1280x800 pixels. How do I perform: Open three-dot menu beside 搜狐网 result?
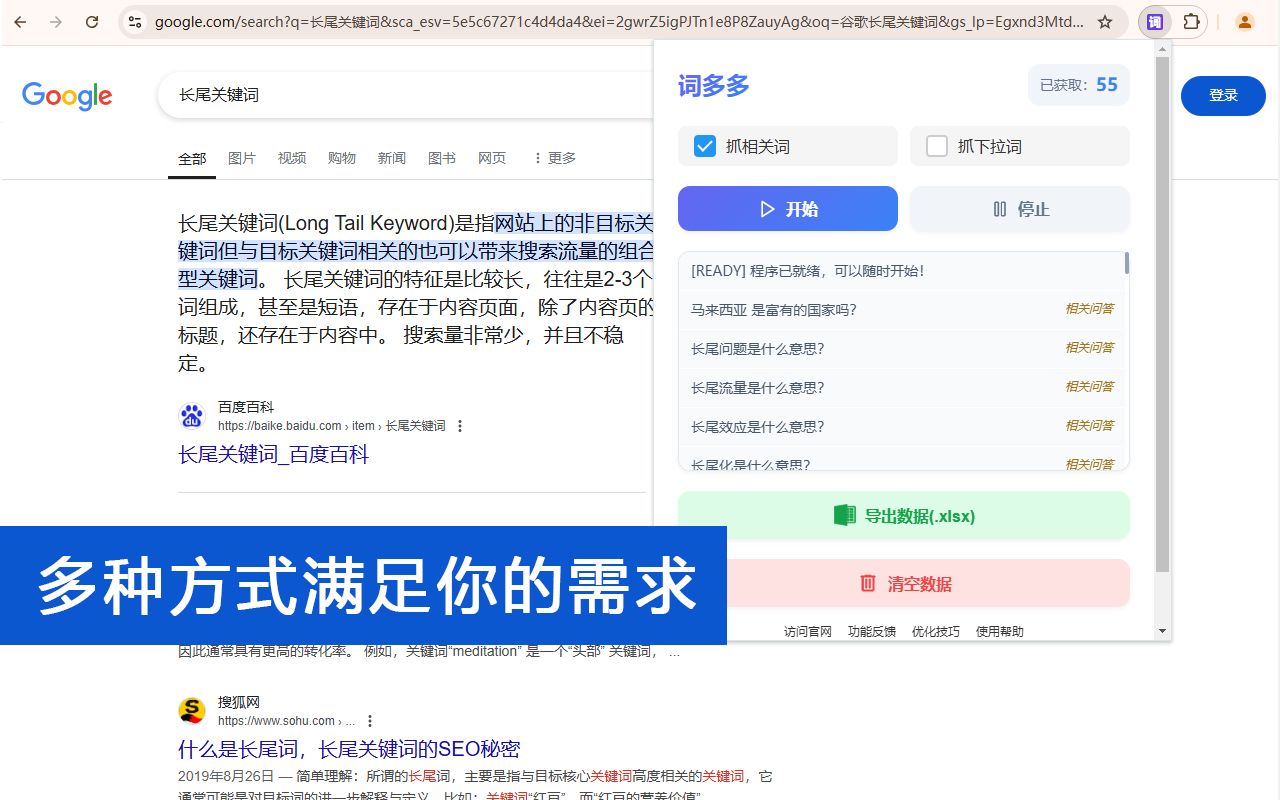[x=370, y=721]
